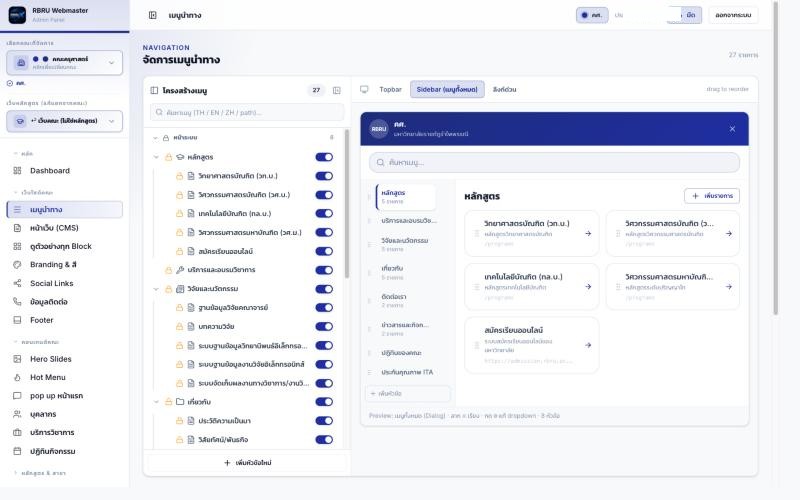Open Hero Slides image icon item
800x500 pixels.
(x=17, y=359)
